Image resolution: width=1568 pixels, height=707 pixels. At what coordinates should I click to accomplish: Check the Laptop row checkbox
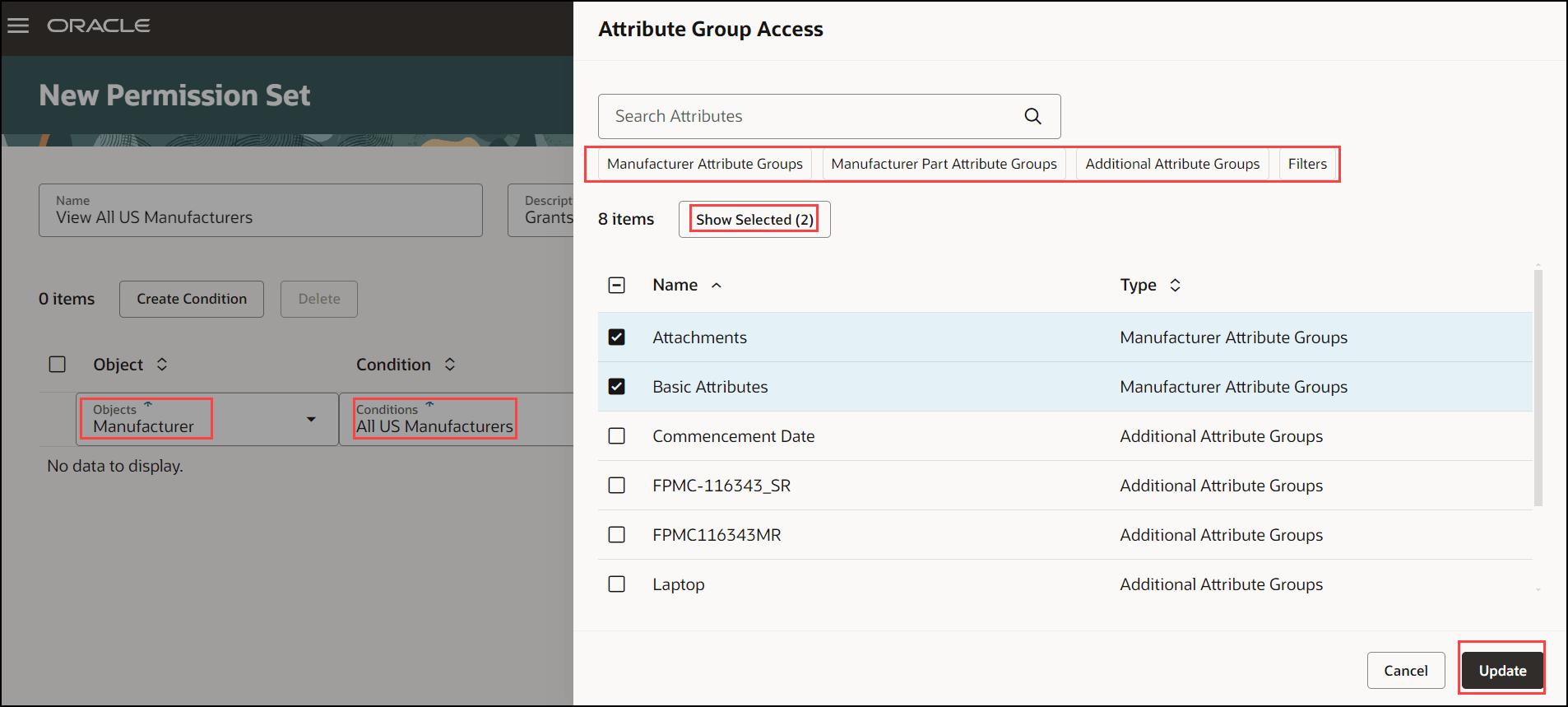616,584
